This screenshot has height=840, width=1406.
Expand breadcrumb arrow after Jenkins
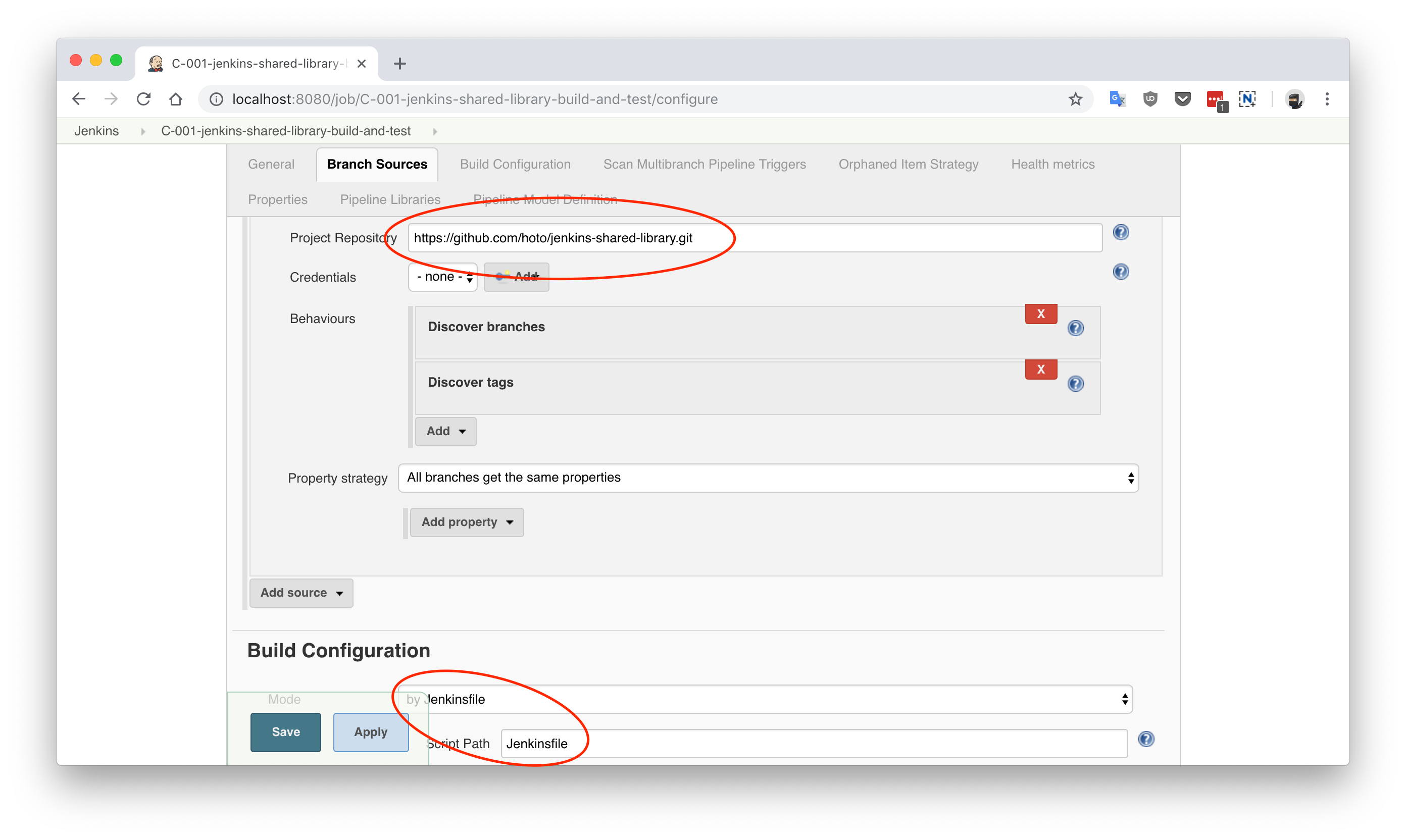pyautogui.click(x=143, y=131)
